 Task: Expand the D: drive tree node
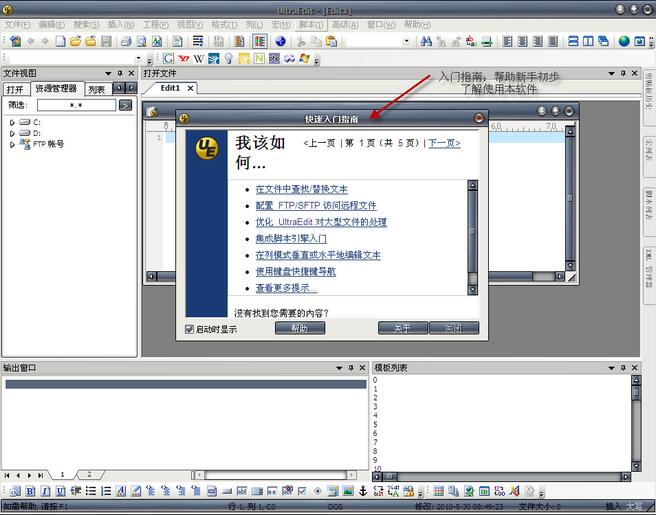pyautogui.click(x=12, y=133)
